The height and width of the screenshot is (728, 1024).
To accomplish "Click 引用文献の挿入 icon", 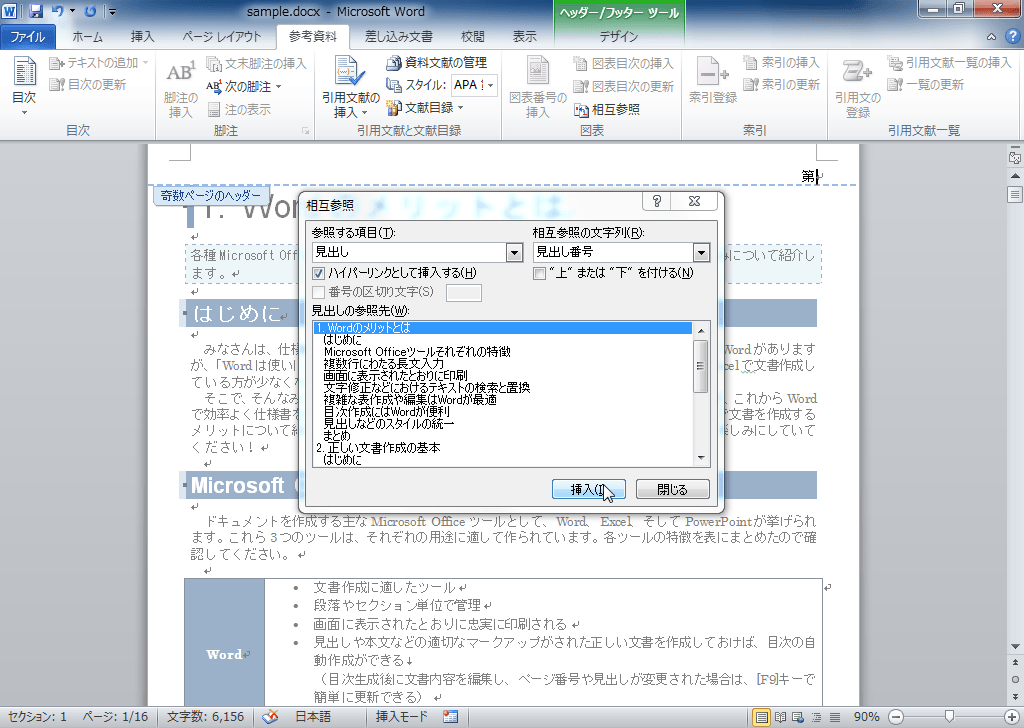I will 351,87.
